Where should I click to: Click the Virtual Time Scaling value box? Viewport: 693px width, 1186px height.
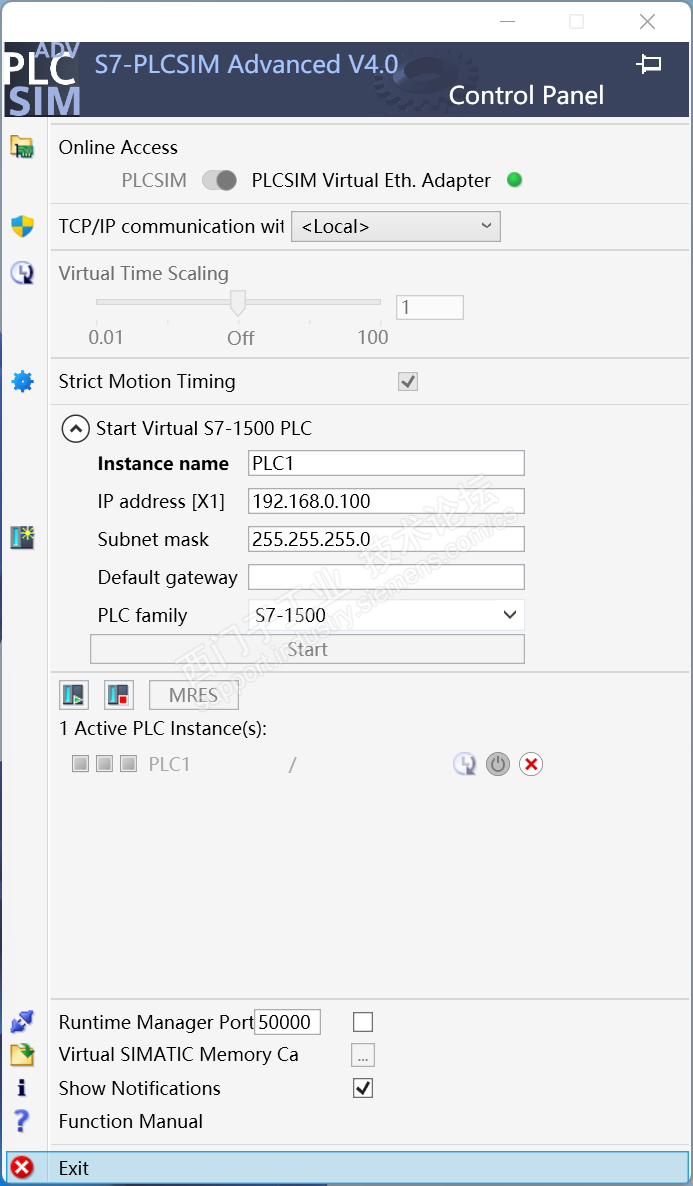(430, 307)
